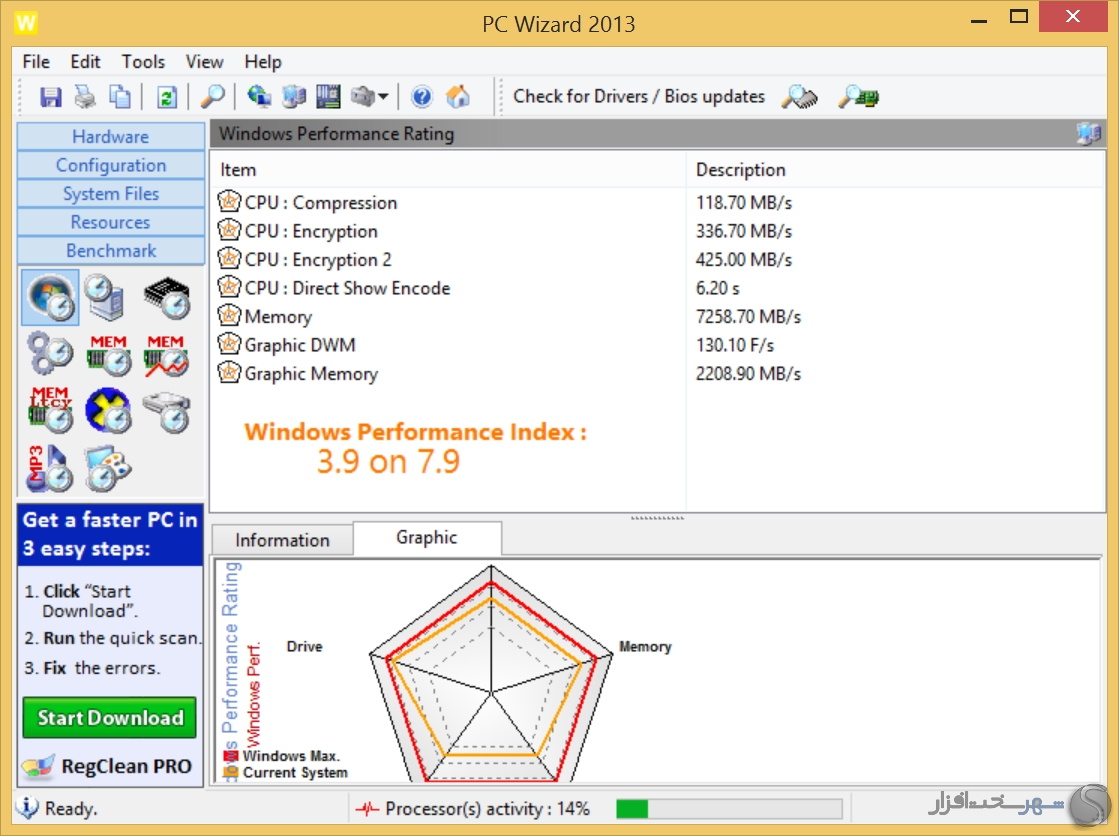1119x836 pixels.
Task: Maximize the PC Wizard 2013 window
Action: (x=1019, y=17)
